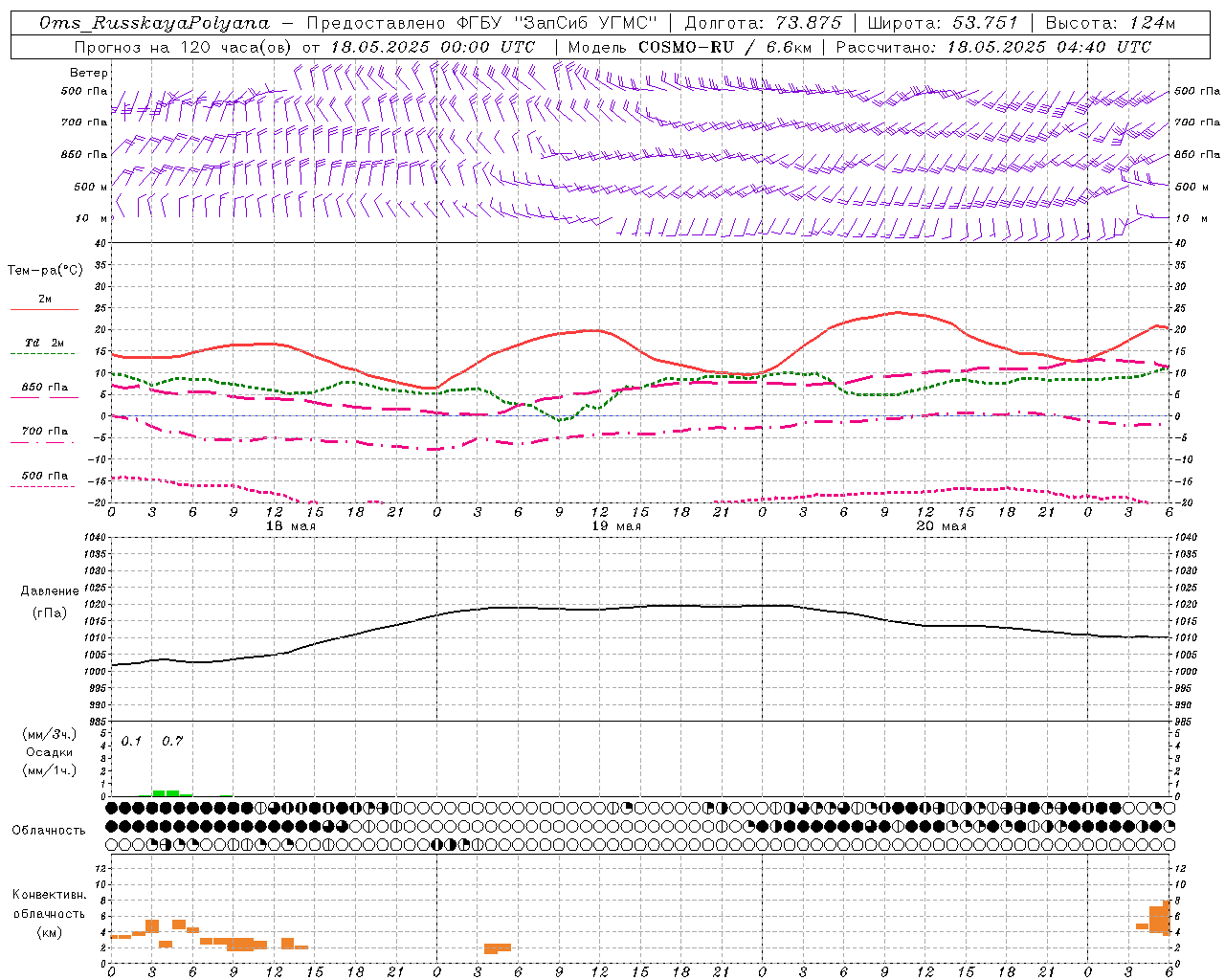The height and width of the screenshot is (980, 1225).
Task: Click the Высота: 124м value
Action: point(1110,23)
